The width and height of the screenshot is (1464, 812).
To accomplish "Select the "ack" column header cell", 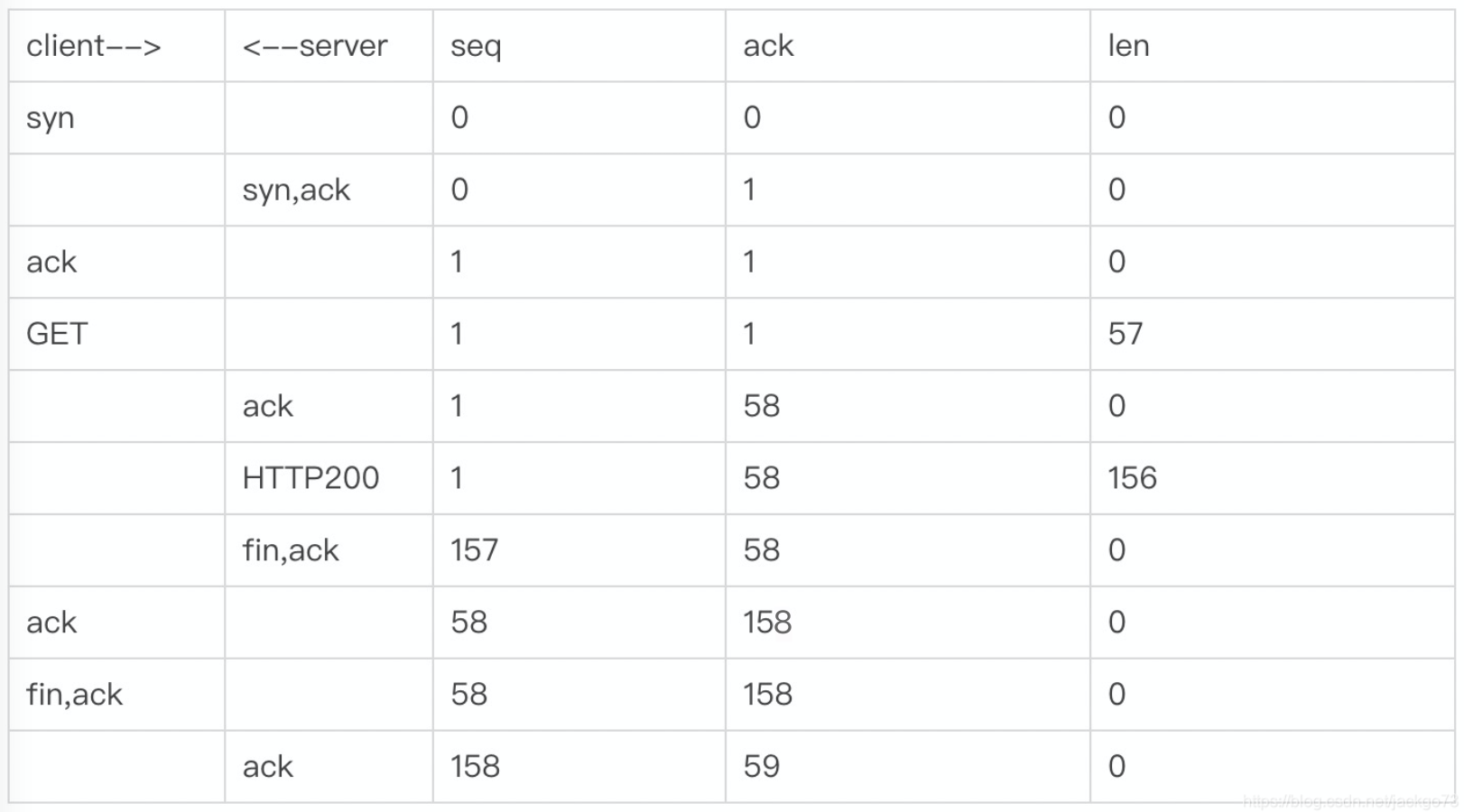I will tap(768, 46).
